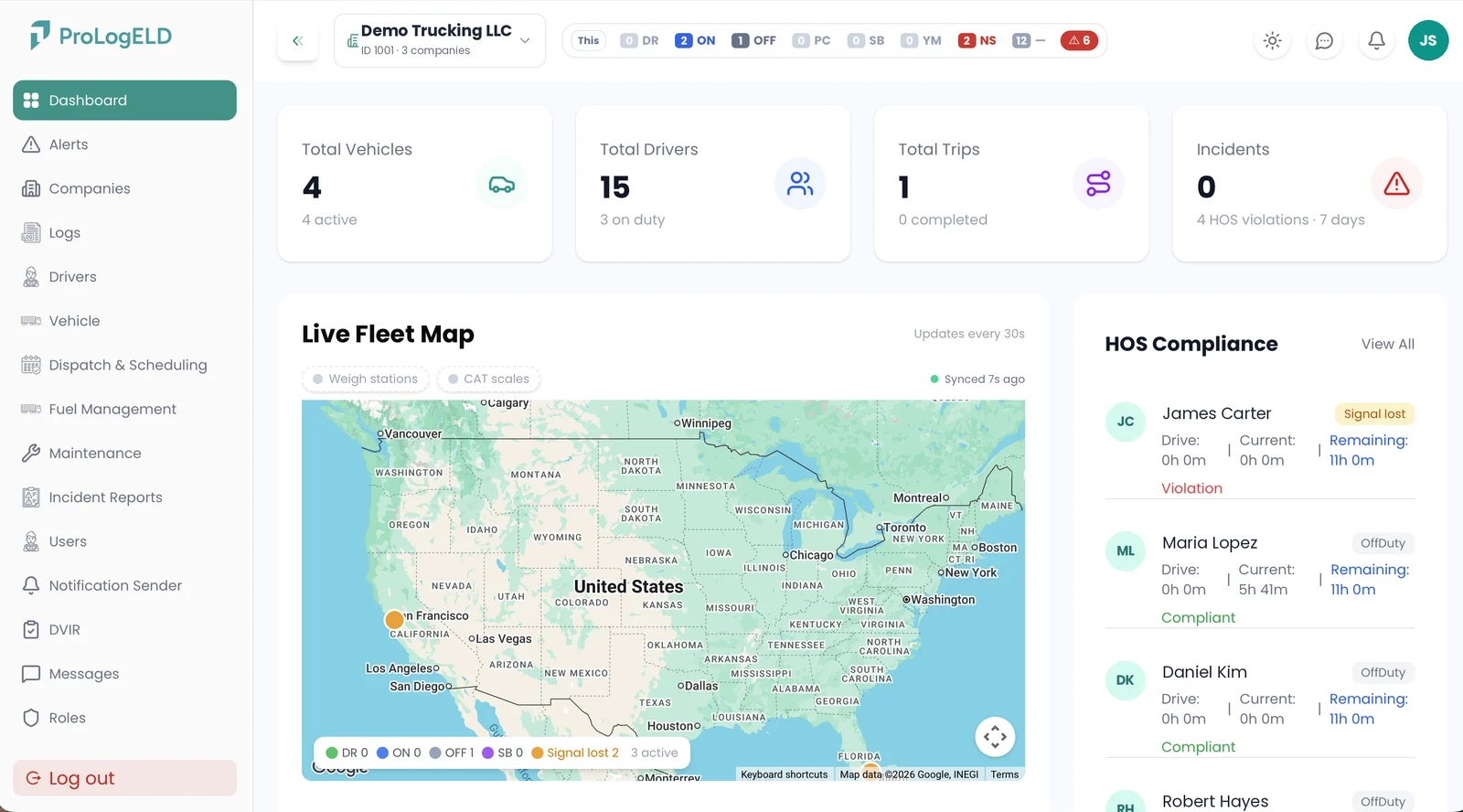This screenshot has height=812, width=1463.
Task: Click Log out button
Action: point(124,778)
